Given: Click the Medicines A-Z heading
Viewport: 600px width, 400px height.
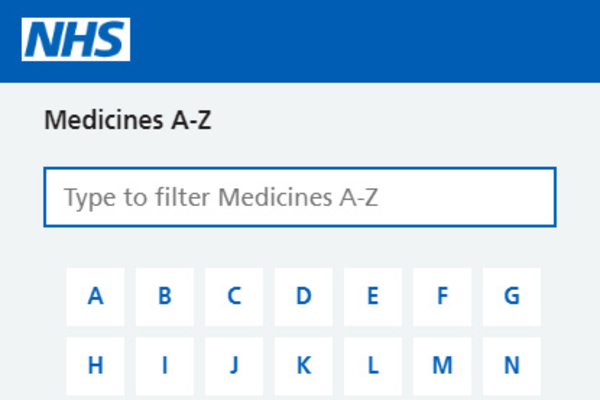Looking at the screenshot, I should (x=128, y=122).
